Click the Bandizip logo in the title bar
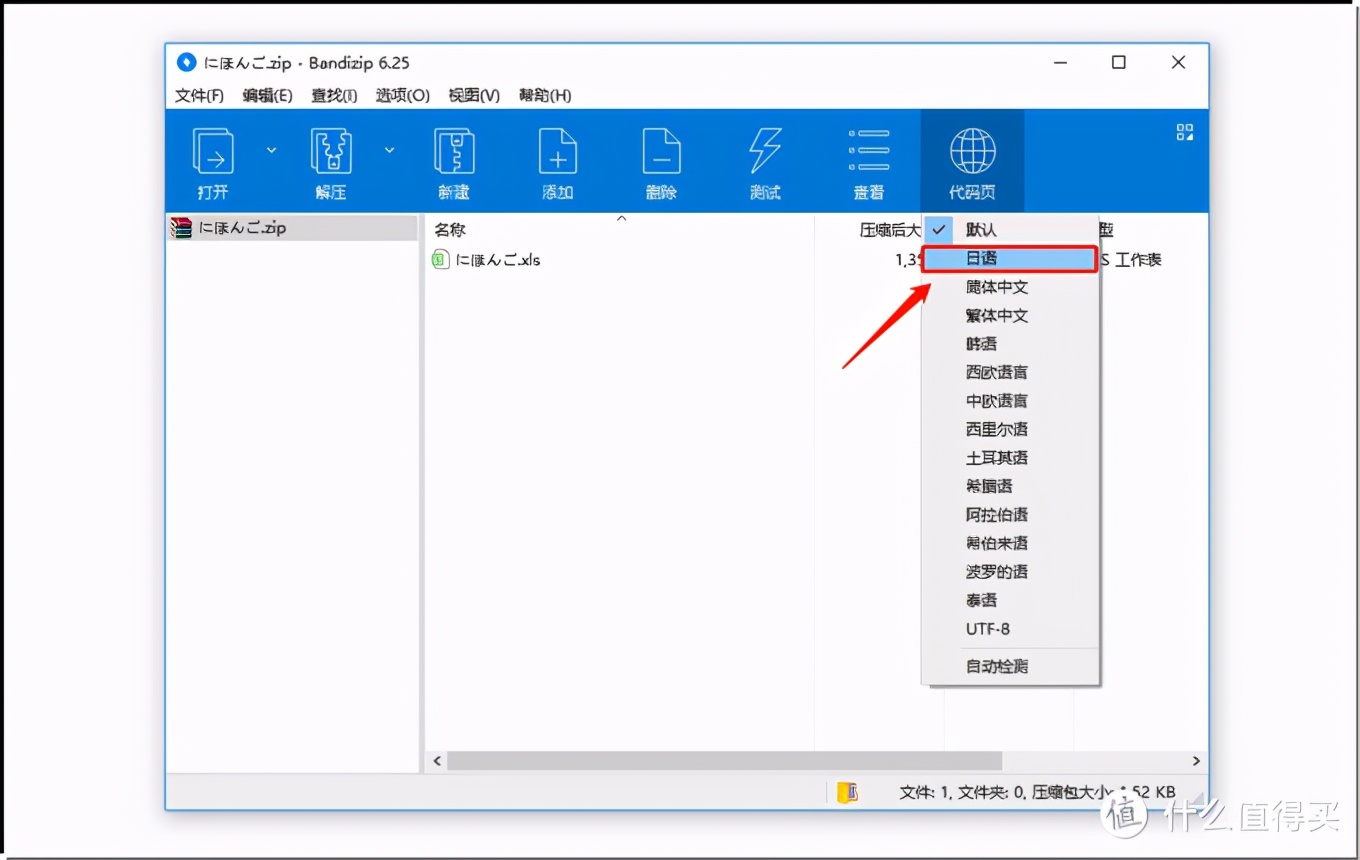The width and height of the screenshot is (1360, 860). click(186, 62)
